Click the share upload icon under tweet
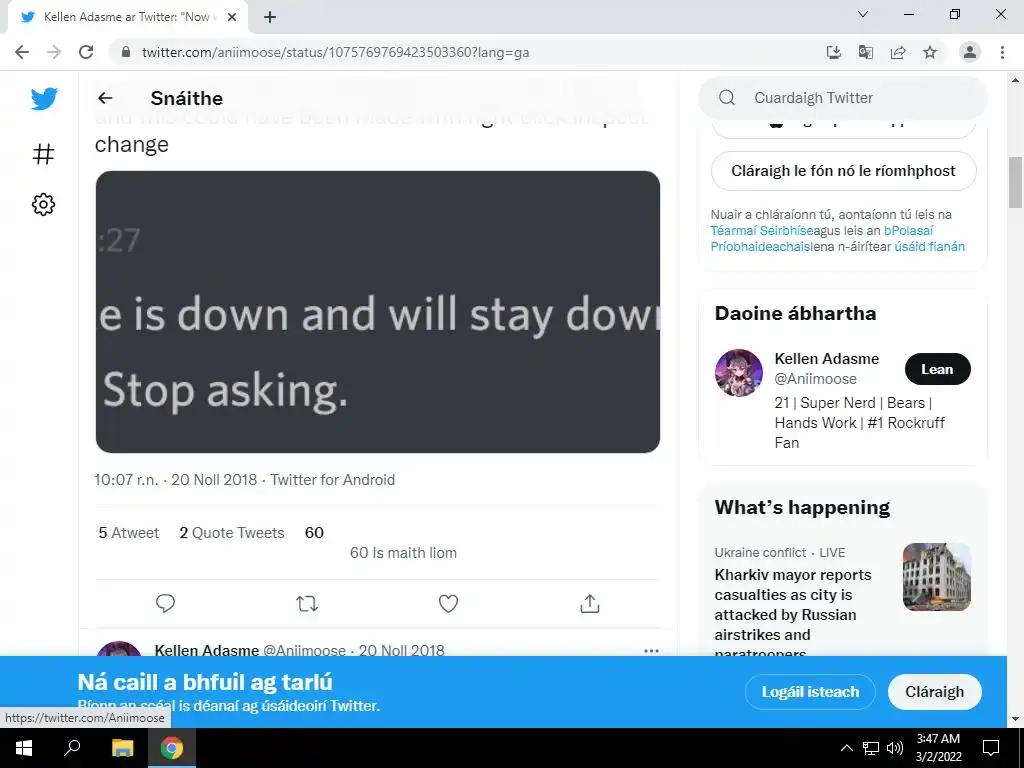 (590, 603)
